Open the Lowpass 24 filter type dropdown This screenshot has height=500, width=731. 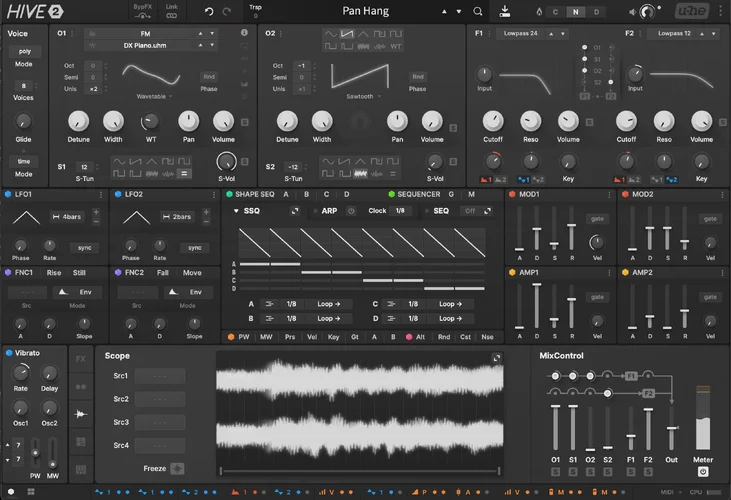point(523,33)
